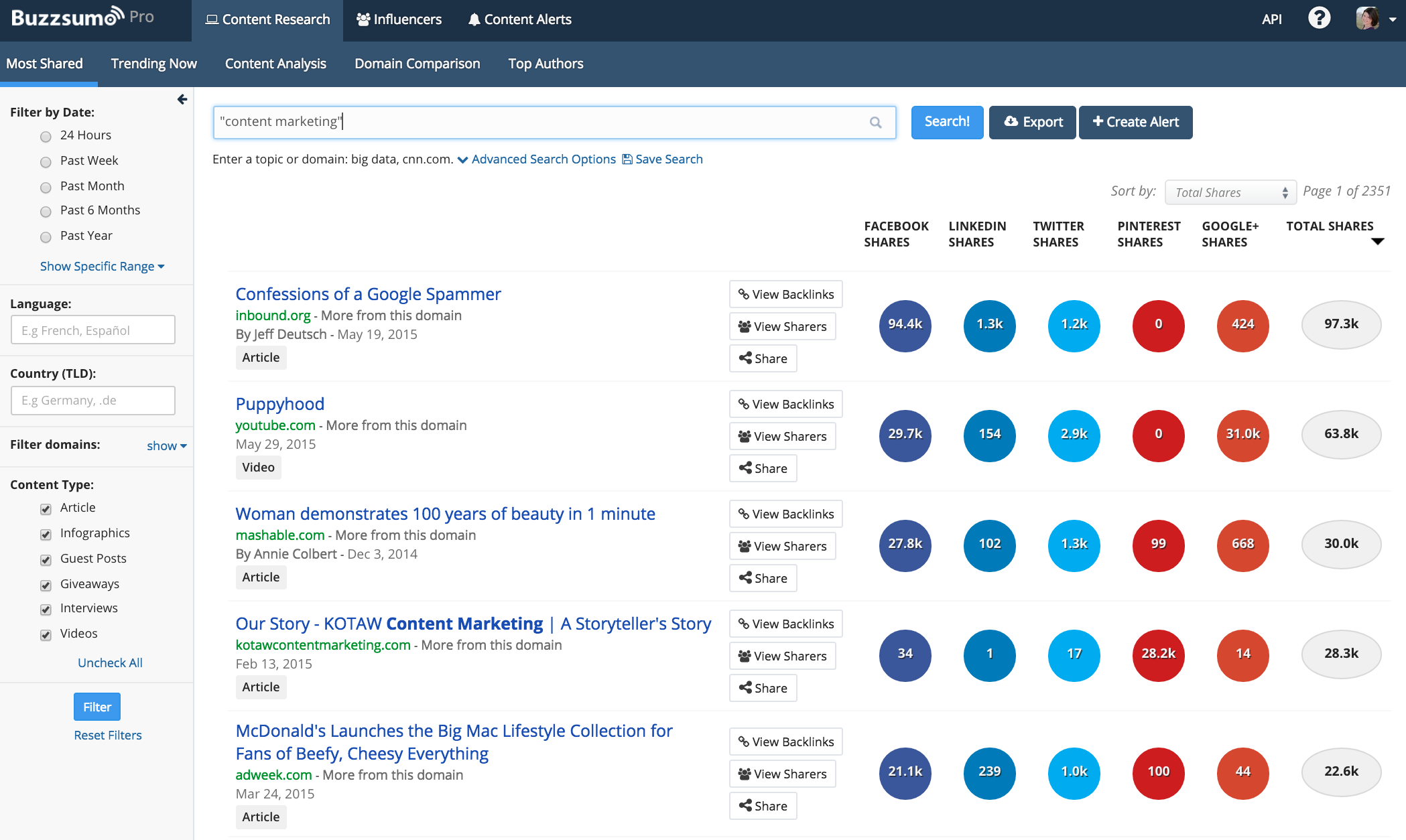
Task: Click the Export button
Action: (x=1033, y=122)
